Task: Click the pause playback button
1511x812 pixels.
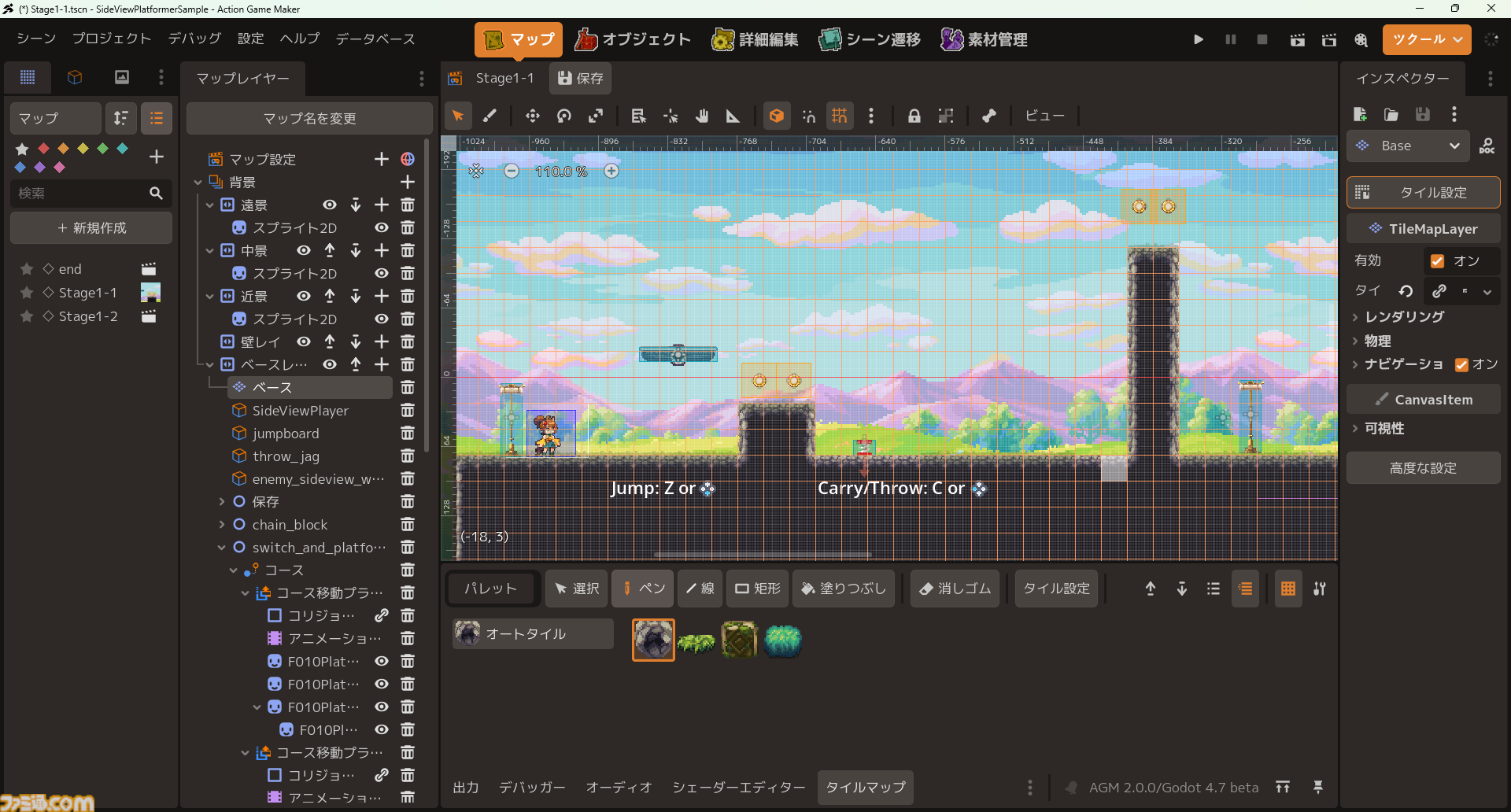Action: point(1231,39)
